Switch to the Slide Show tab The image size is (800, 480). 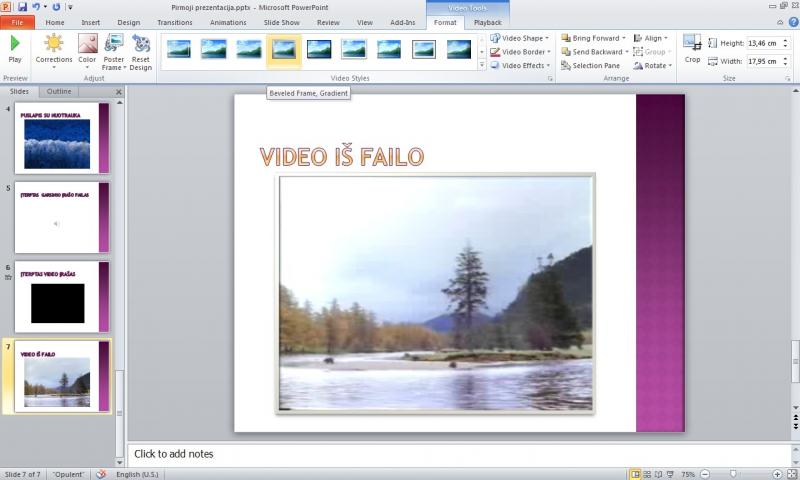[282, 22]
